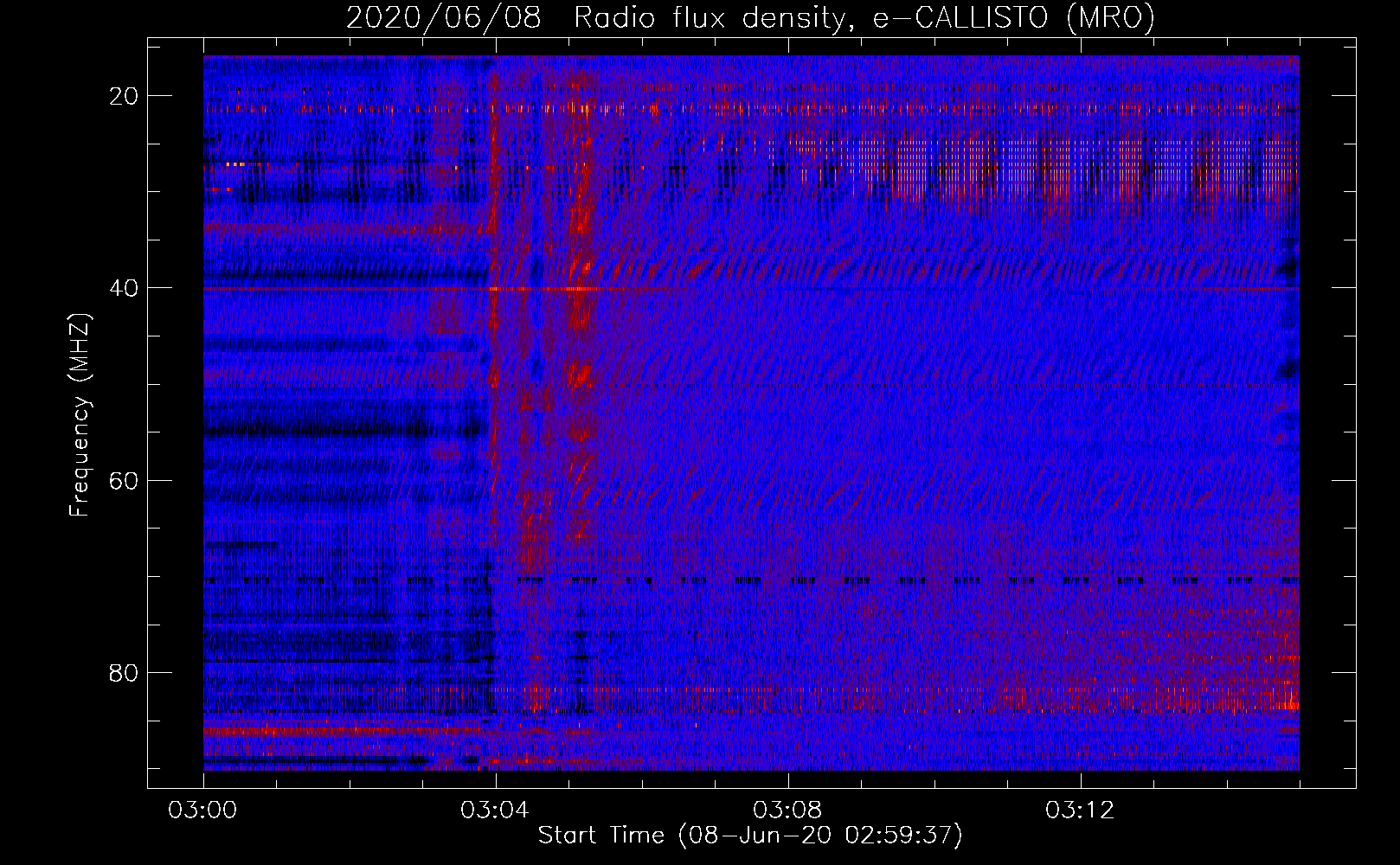Click the '03:00' time tick label
Viewport: 1400px width, 865px height.
202,811
